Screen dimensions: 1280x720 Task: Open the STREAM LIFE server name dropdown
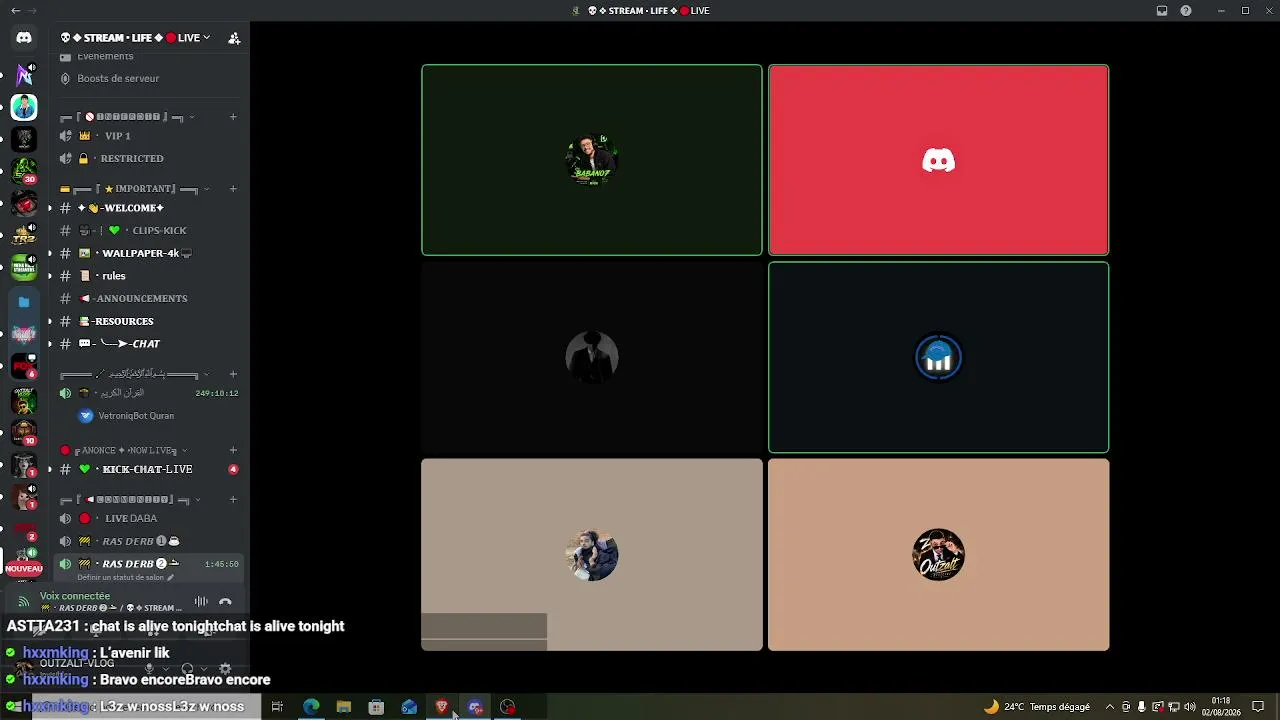click(136, 38)
